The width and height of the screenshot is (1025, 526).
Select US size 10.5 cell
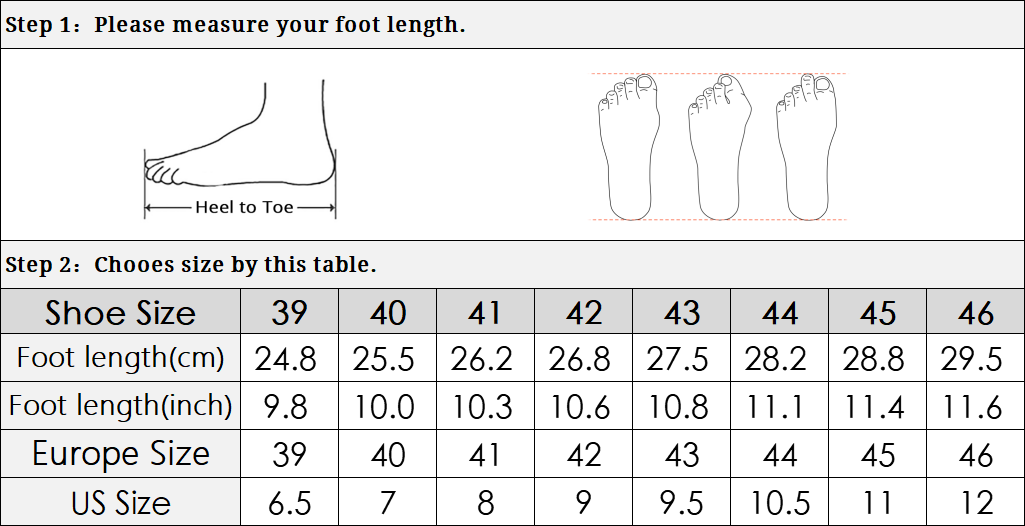[780, 502]
